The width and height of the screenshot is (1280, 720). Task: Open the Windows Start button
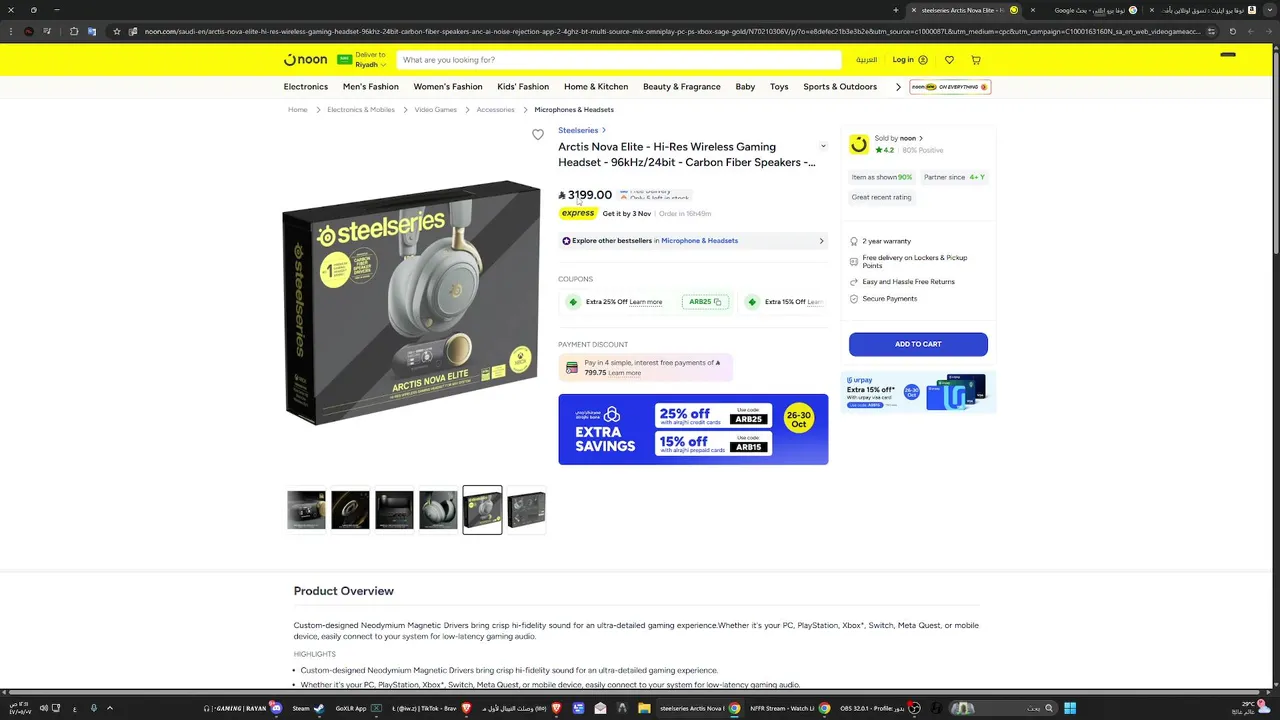pyautogui.click(x=1069, y=708)
